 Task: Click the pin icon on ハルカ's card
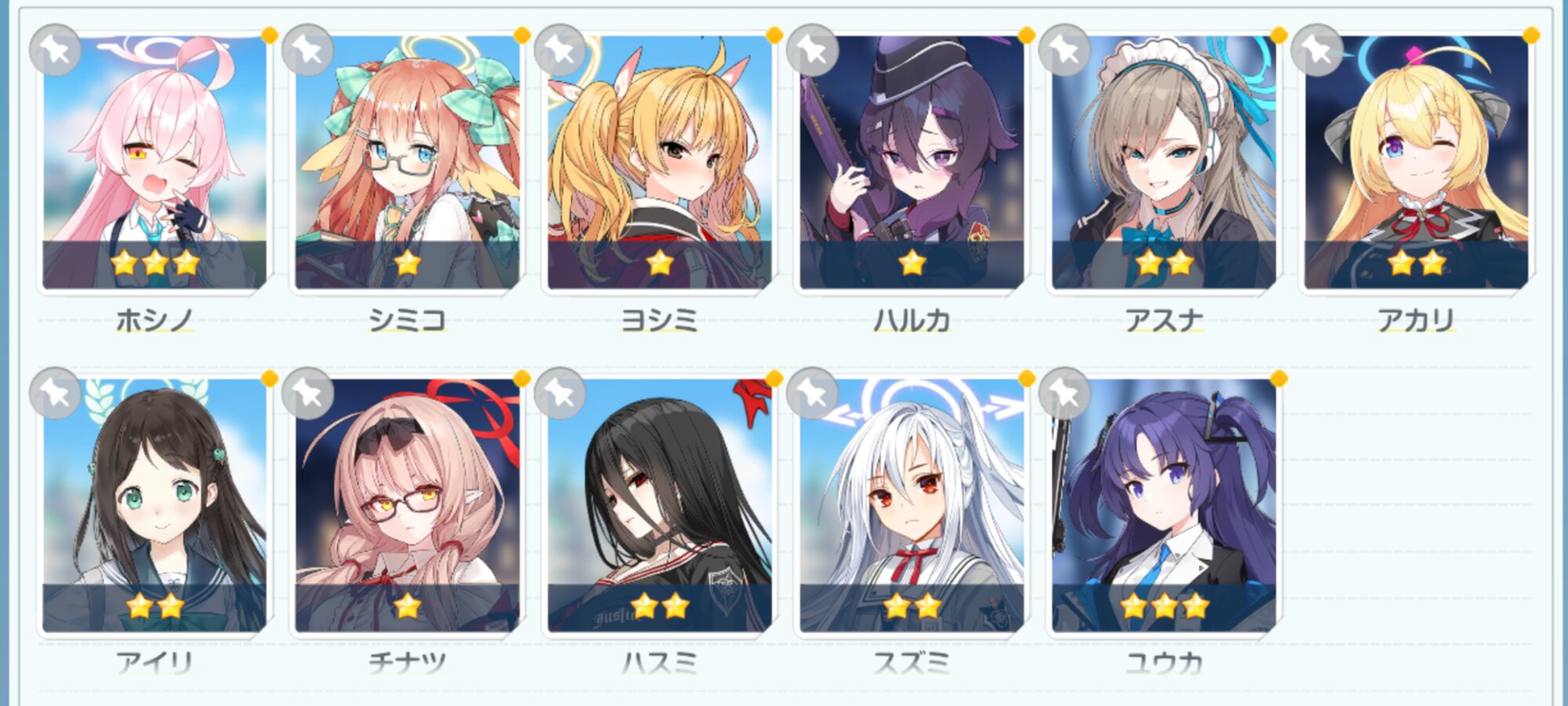click(x=813, y=50)
